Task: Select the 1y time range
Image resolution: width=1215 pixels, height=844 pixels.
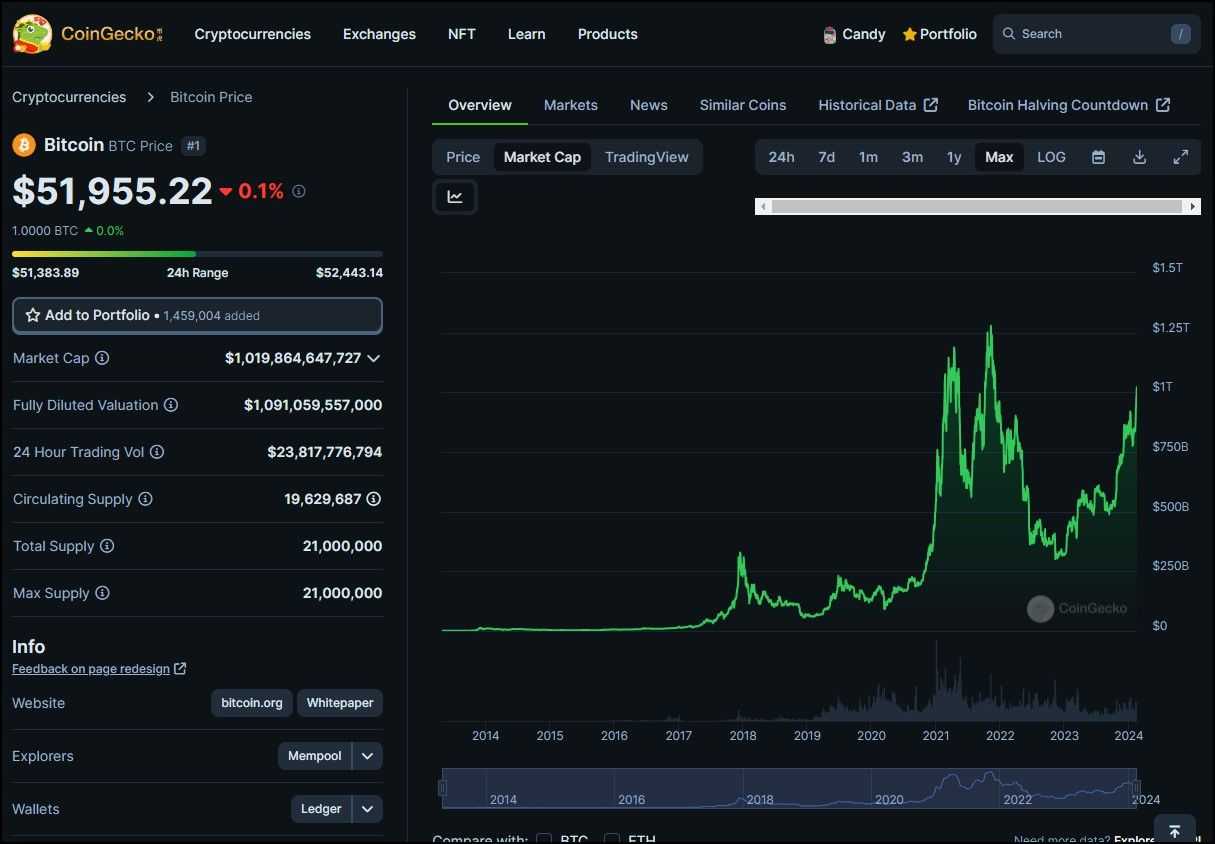Action: point(954,157)
